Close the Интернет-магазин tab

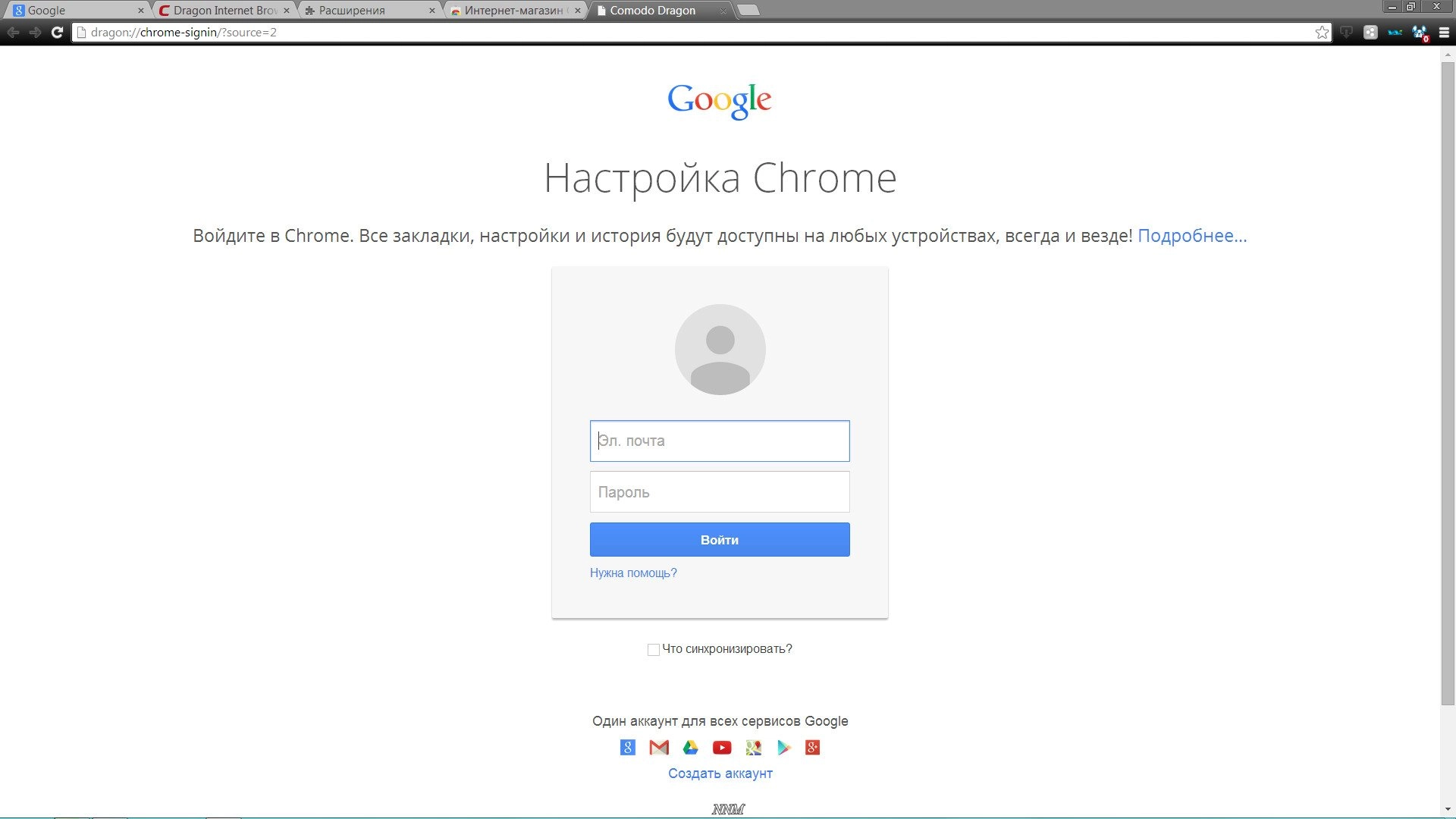point(578,11)
